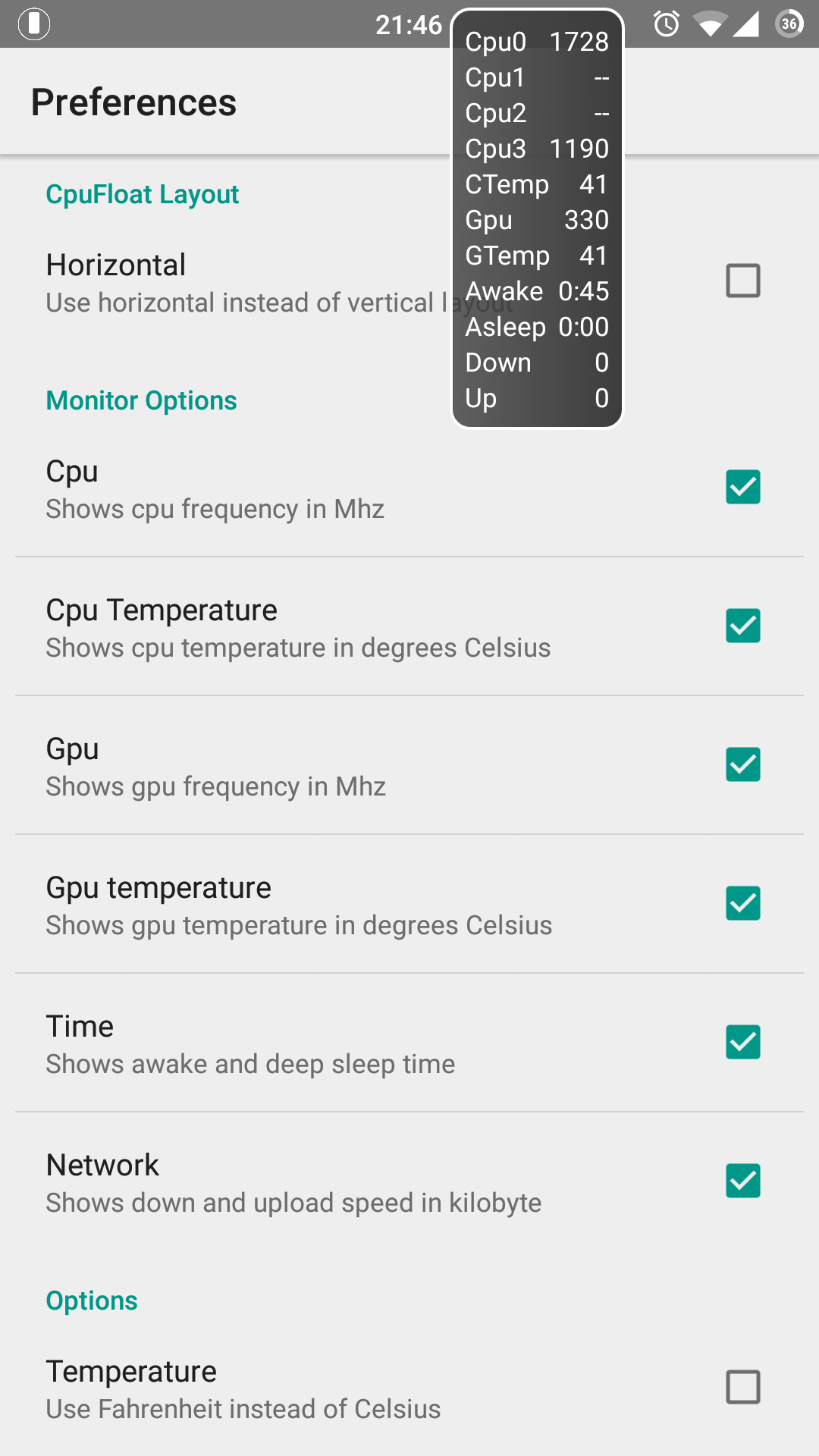
Task: Tap the Wi-Fi signal status icon
Action: pos(709,25)
